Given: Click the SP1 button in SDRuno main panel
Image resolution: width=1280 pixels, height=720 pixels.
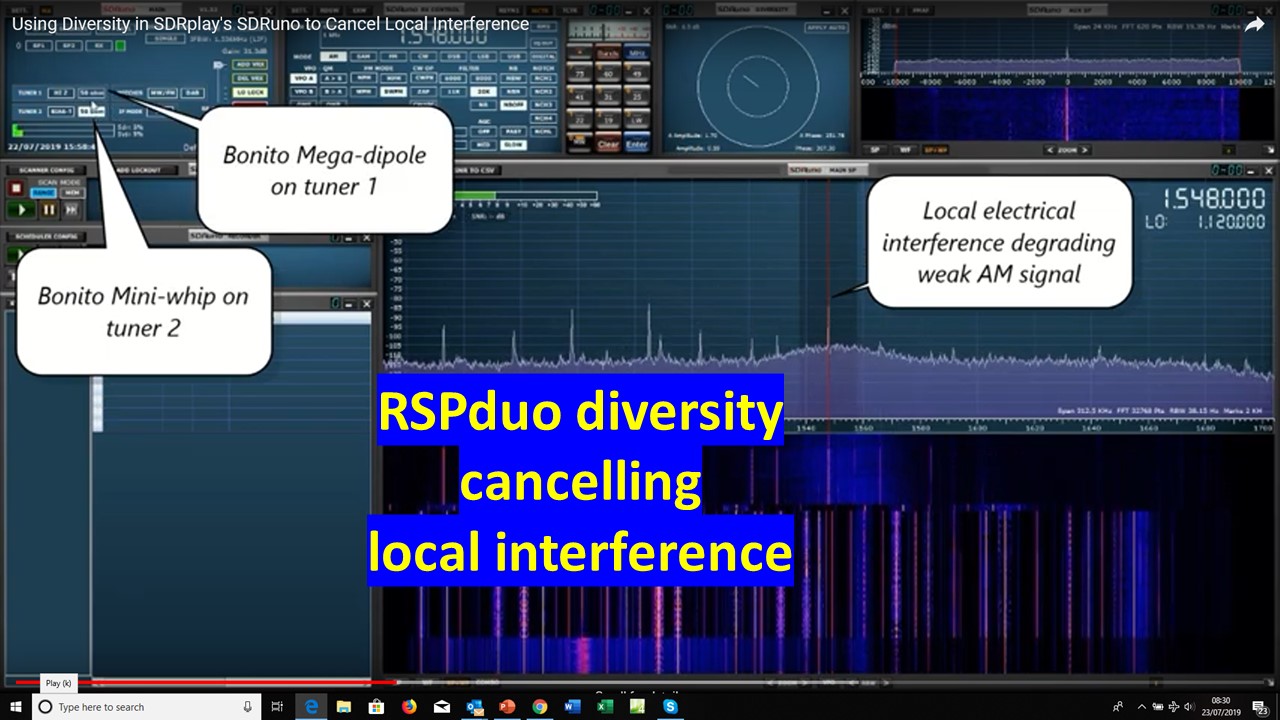Looking at the screenshot, I should pyautogui.click(x=39, y=46).
